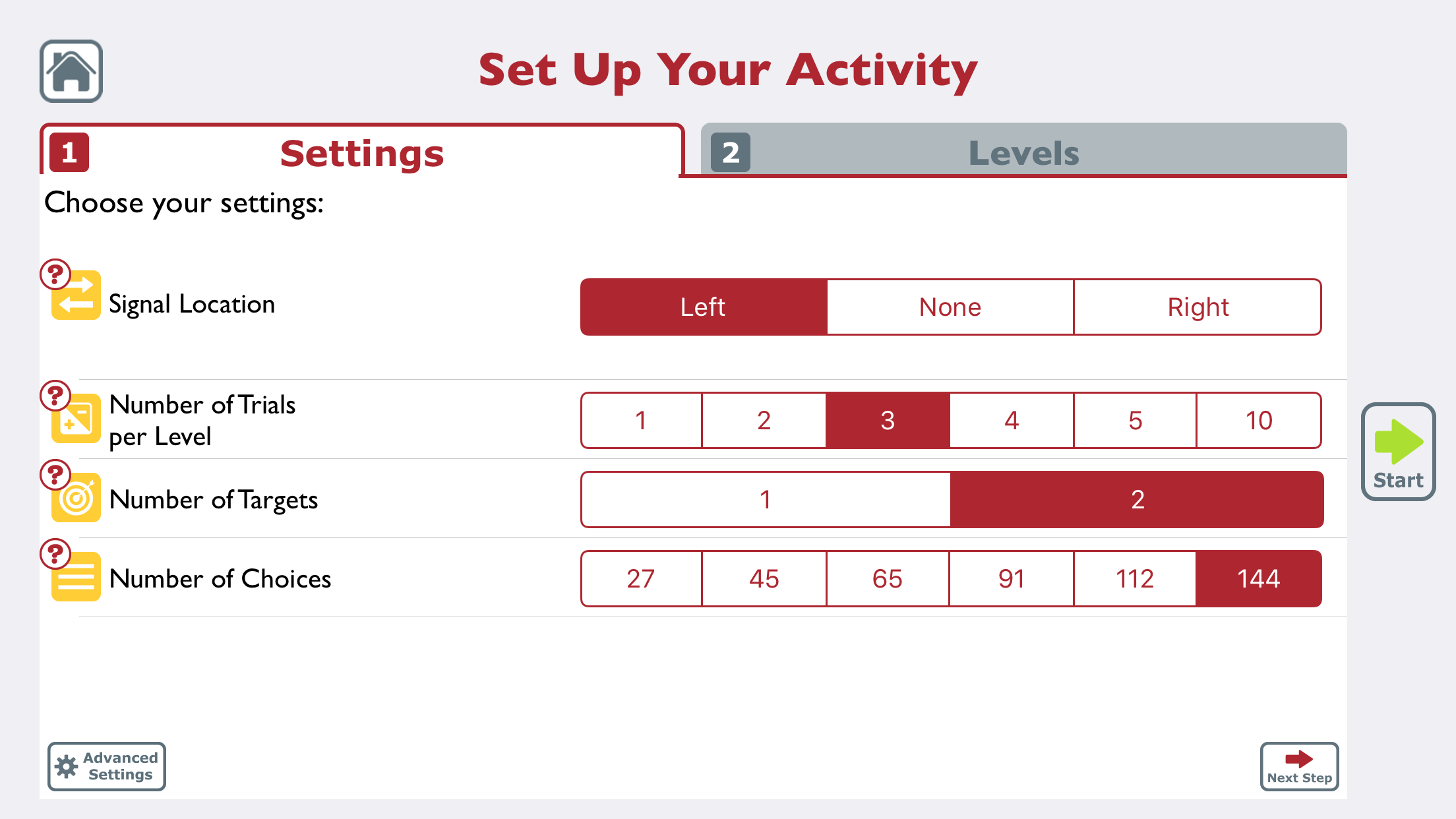Screen dimensions: 1456x819
Task: Open Advanced Settings
Action: click(x=107, y=766)
